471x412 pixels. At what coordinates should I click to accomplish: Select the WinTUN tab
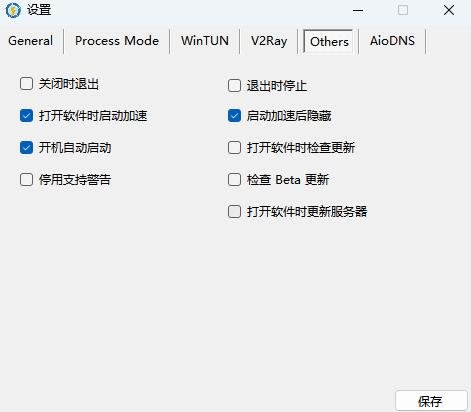(205, 41)
